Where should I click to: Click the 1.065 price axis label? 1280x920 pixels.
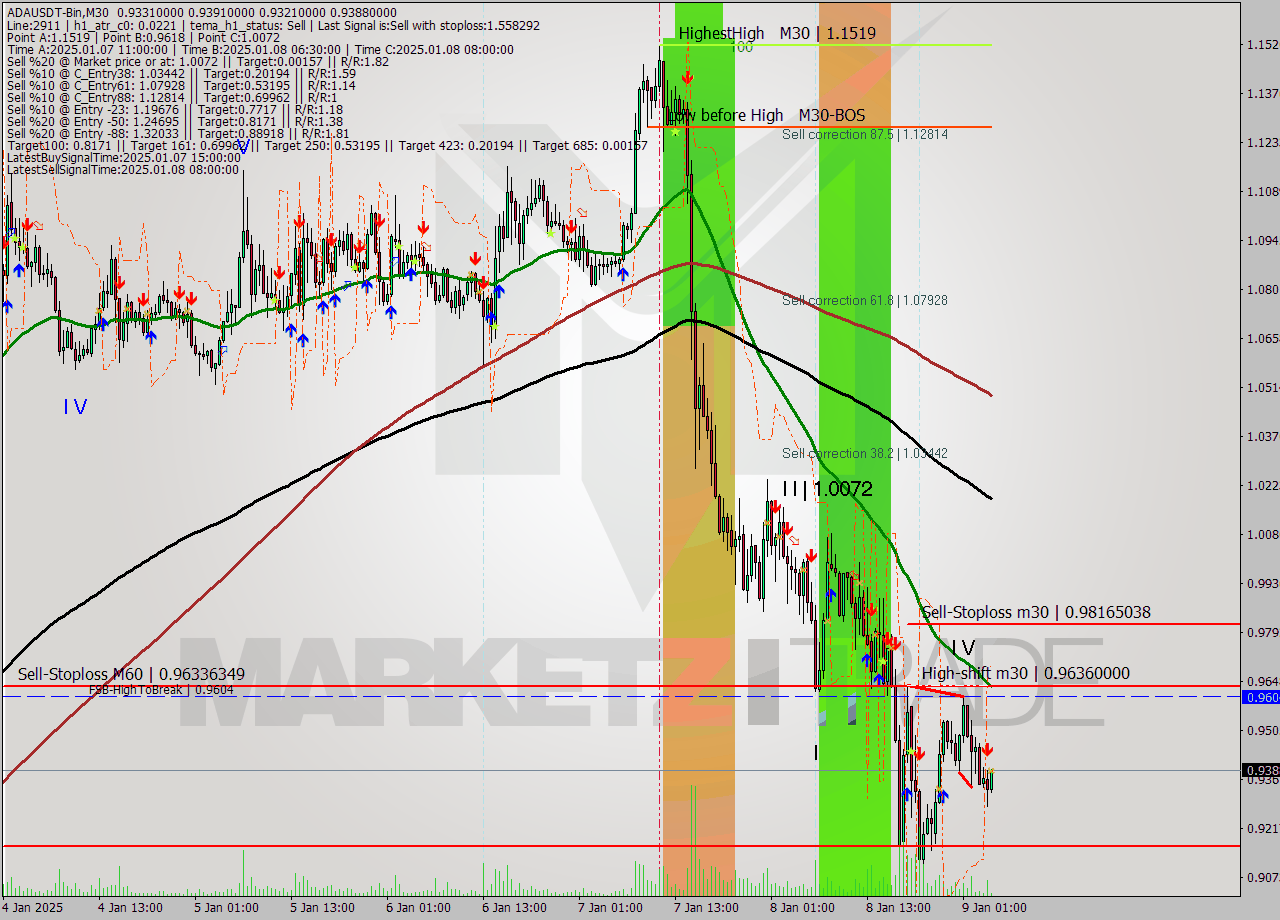pyautogui.click(x=1261, y=338)
